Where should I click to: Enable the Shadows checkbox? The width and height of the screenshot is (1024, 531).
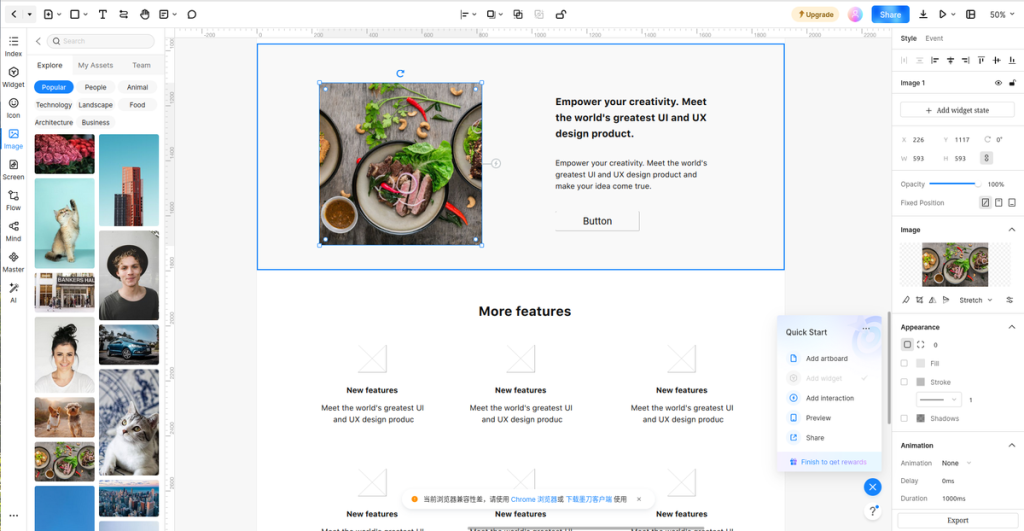click(x=904, y=418)
